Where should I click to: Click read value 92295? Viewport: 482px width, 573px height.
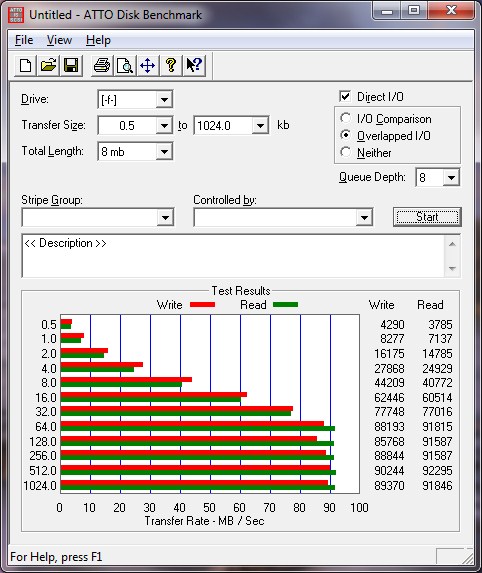tap(437, 470)
